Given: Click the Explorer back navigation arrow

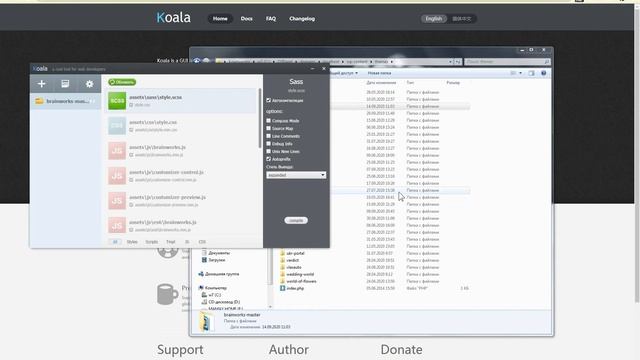Looking at the screenshot, I should click(x=197, y=61).
